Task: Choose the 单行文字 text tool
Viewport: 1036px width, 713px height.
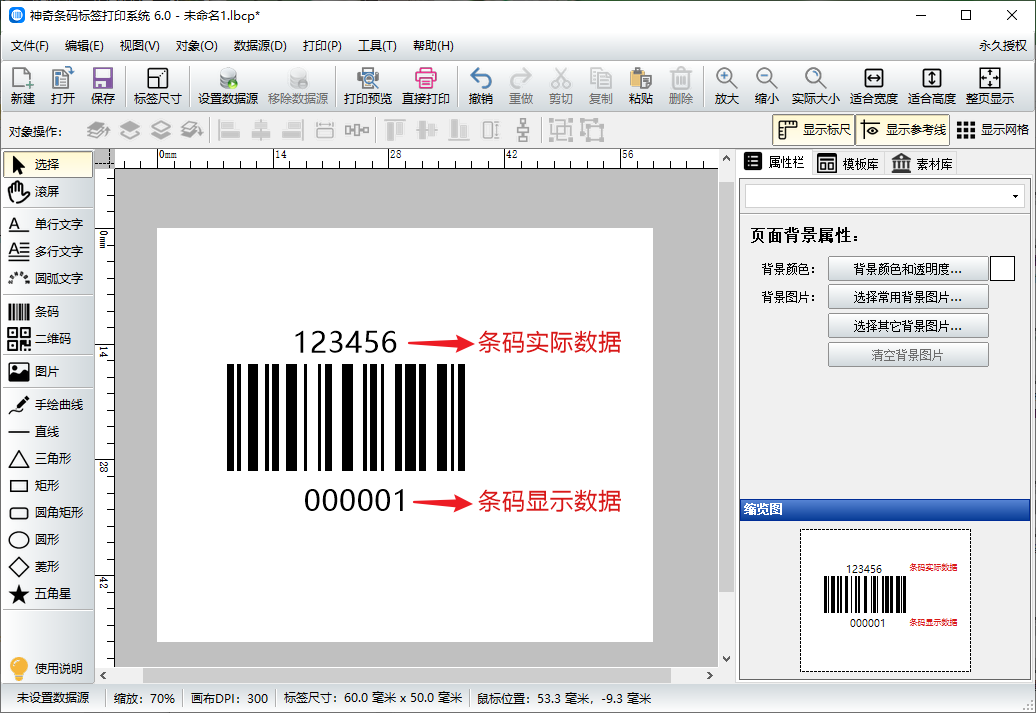Action: pos(48,225)
